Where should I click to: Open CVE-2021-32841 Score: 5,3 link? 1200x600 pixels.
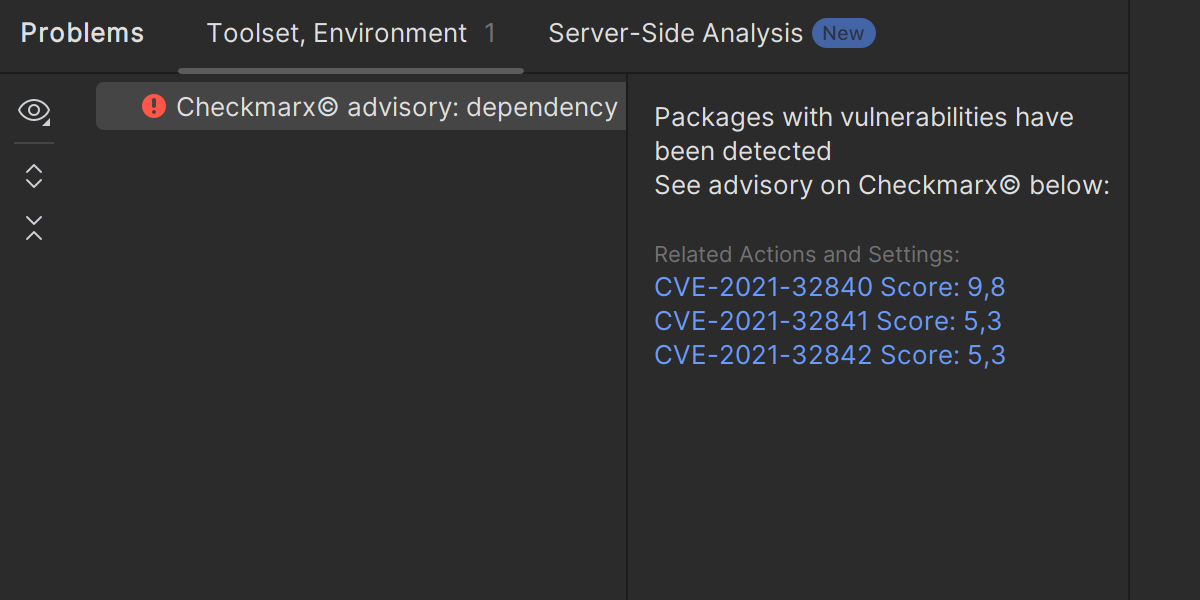827,321
